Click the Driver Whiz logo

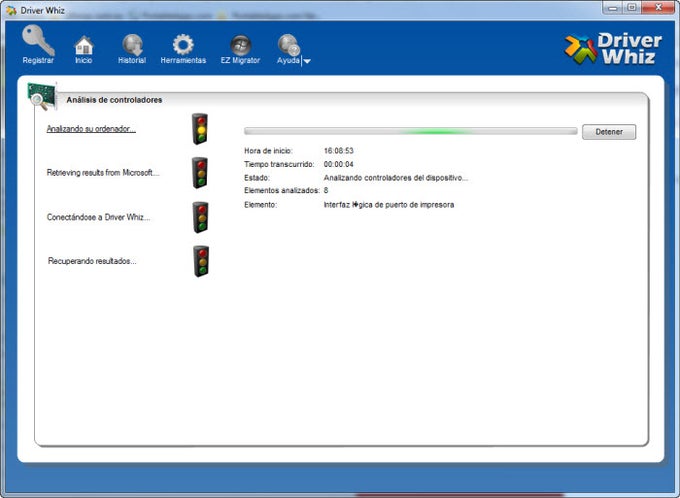point(613,49)
